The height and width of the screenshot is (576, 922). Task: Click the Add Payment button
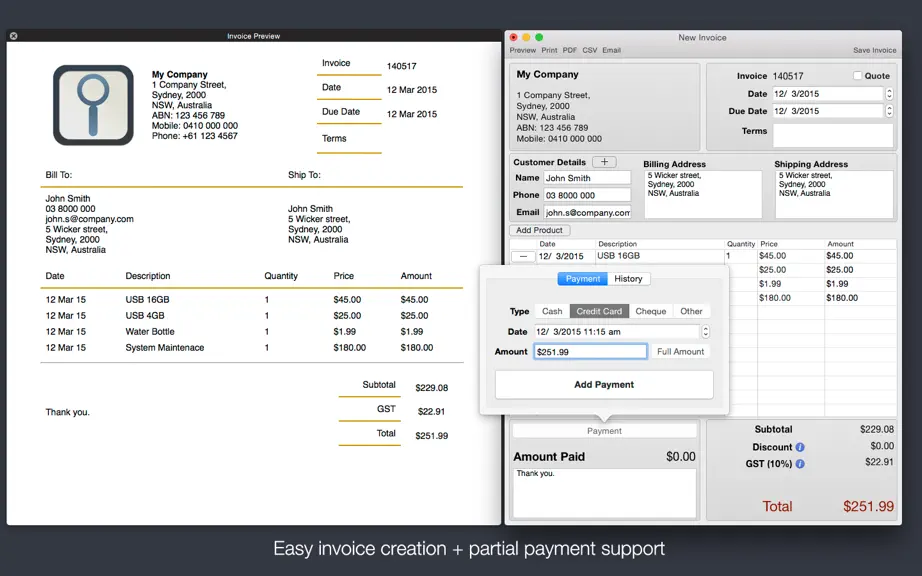(x=604, y=384)
